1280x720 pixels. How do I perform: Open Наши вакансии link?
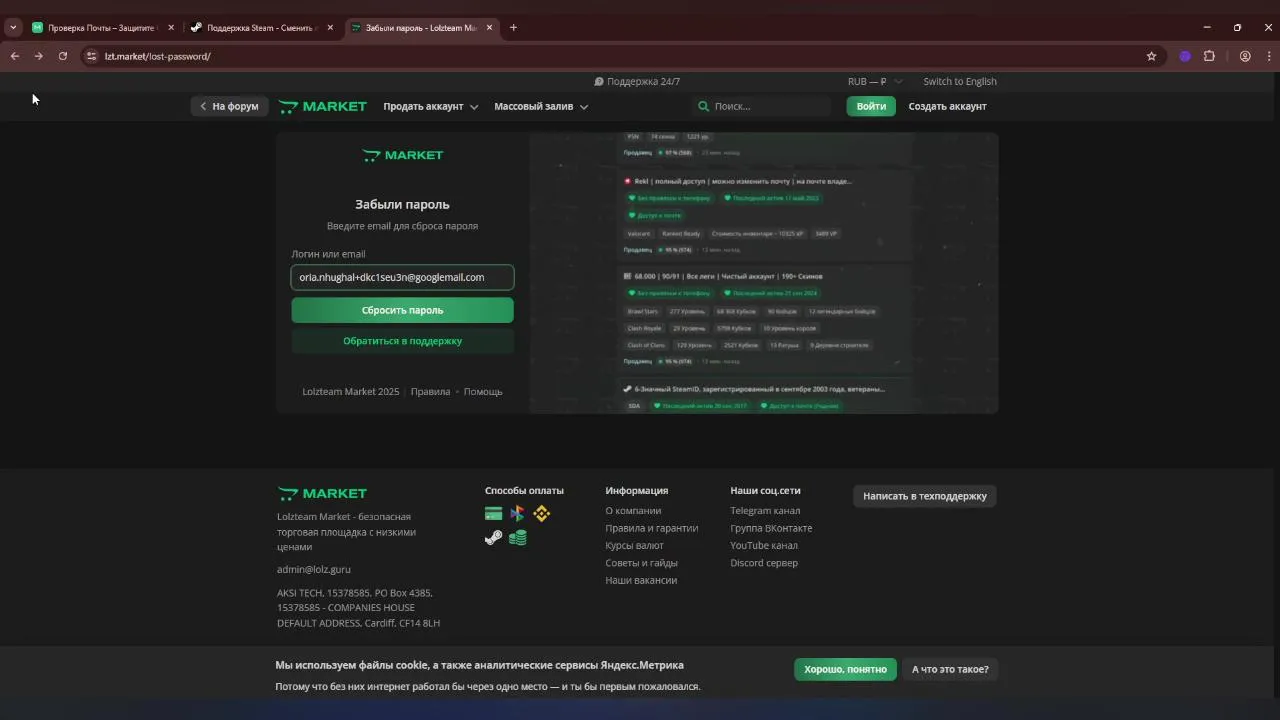641,580
